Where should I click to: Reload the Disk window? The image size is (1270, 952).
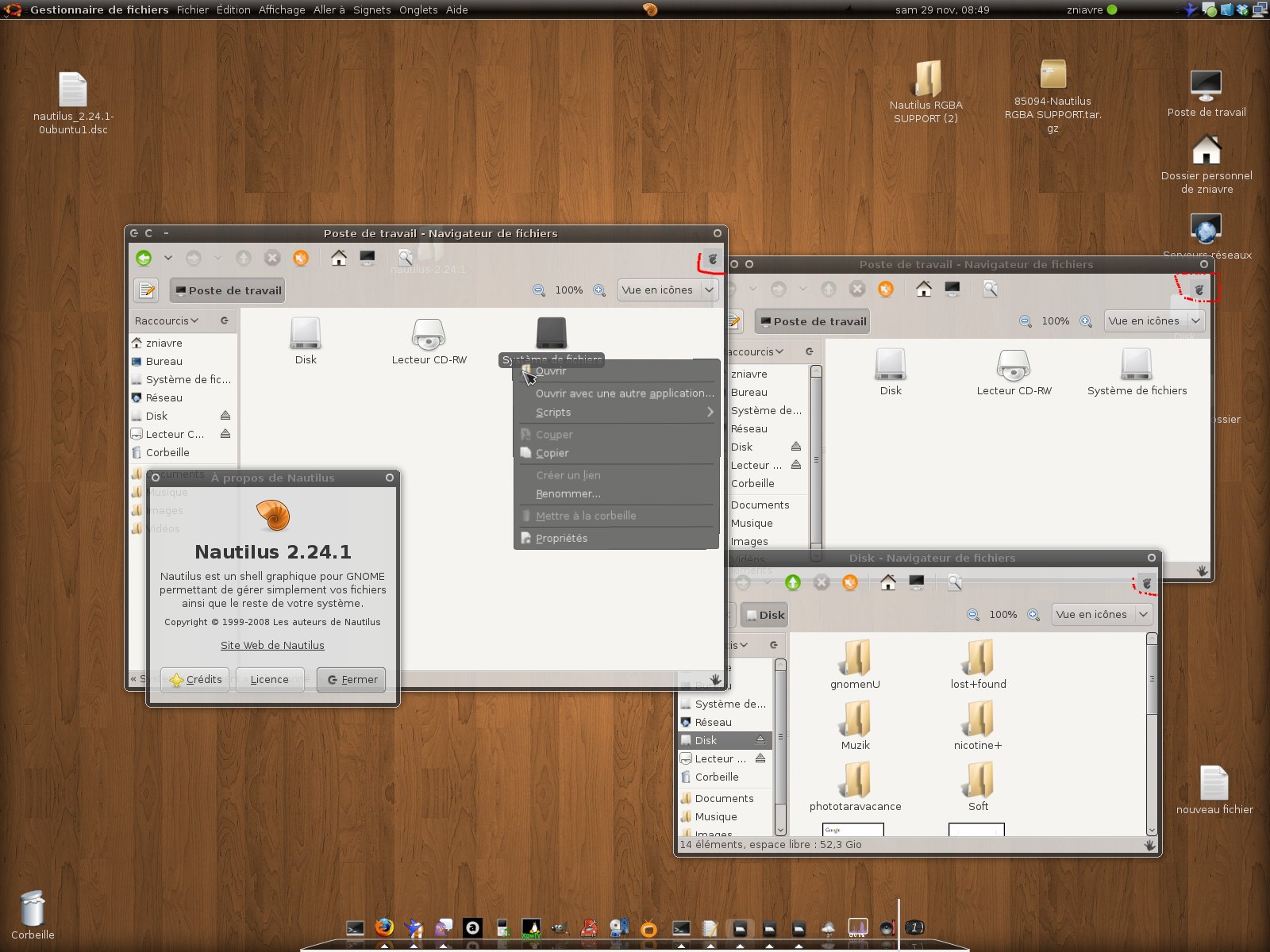click(850, 582)
